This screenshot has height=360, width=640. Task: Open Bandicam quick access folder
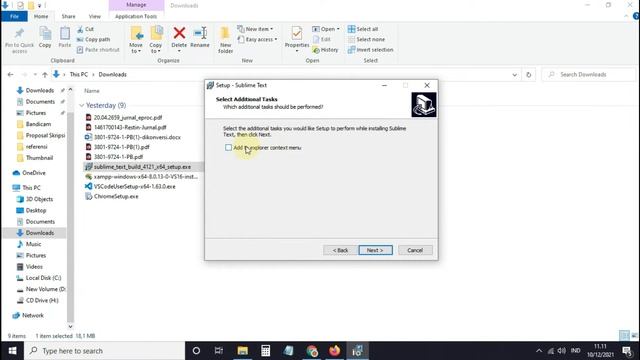click(38, 124)
